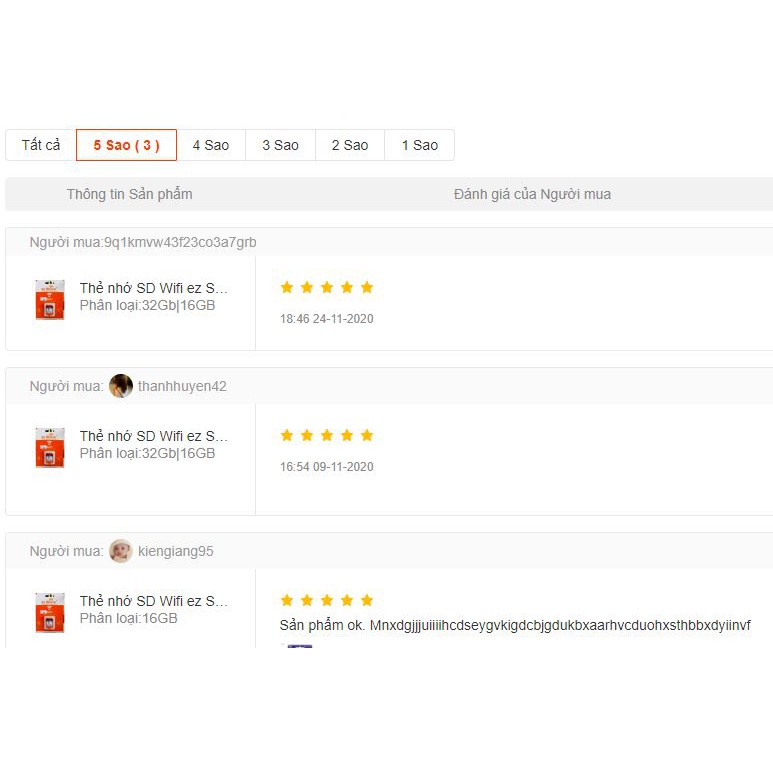Click fifth star of the 24-11-2020 review
This screenshot has height=773, width=773.
[x=367, y=287]
